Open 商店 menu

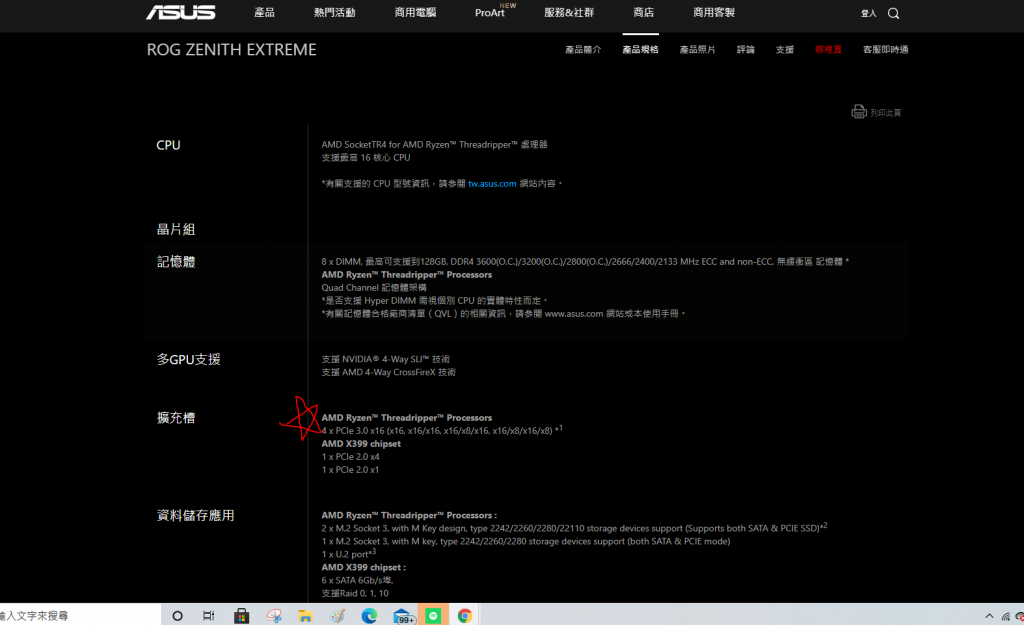coord(643,12)
